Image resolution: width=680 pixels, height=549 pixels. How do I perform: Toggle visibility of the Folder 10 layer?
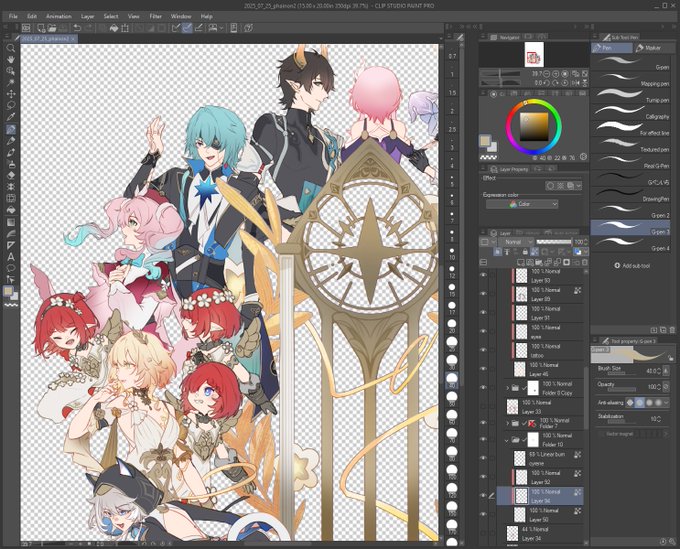pos(483,439)
